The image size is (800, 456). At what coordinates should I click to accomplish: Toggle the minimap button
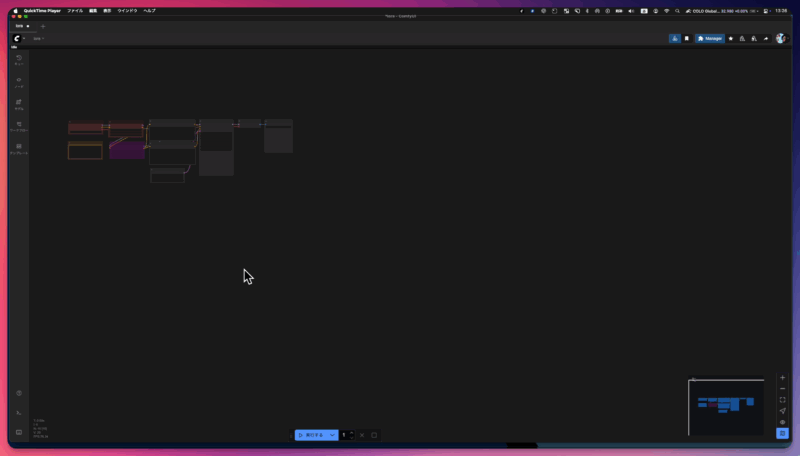tap(782, 434)
